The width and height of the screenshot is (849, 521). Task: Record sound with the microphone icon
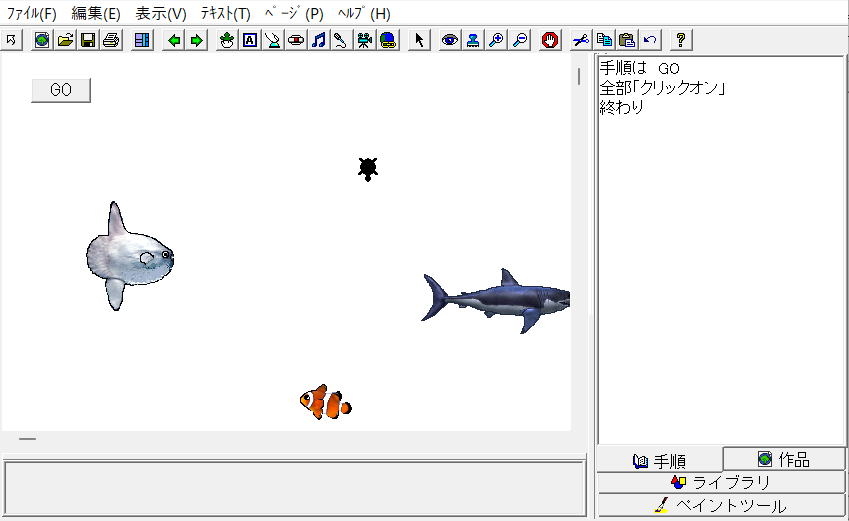click(x=341, y=40)
